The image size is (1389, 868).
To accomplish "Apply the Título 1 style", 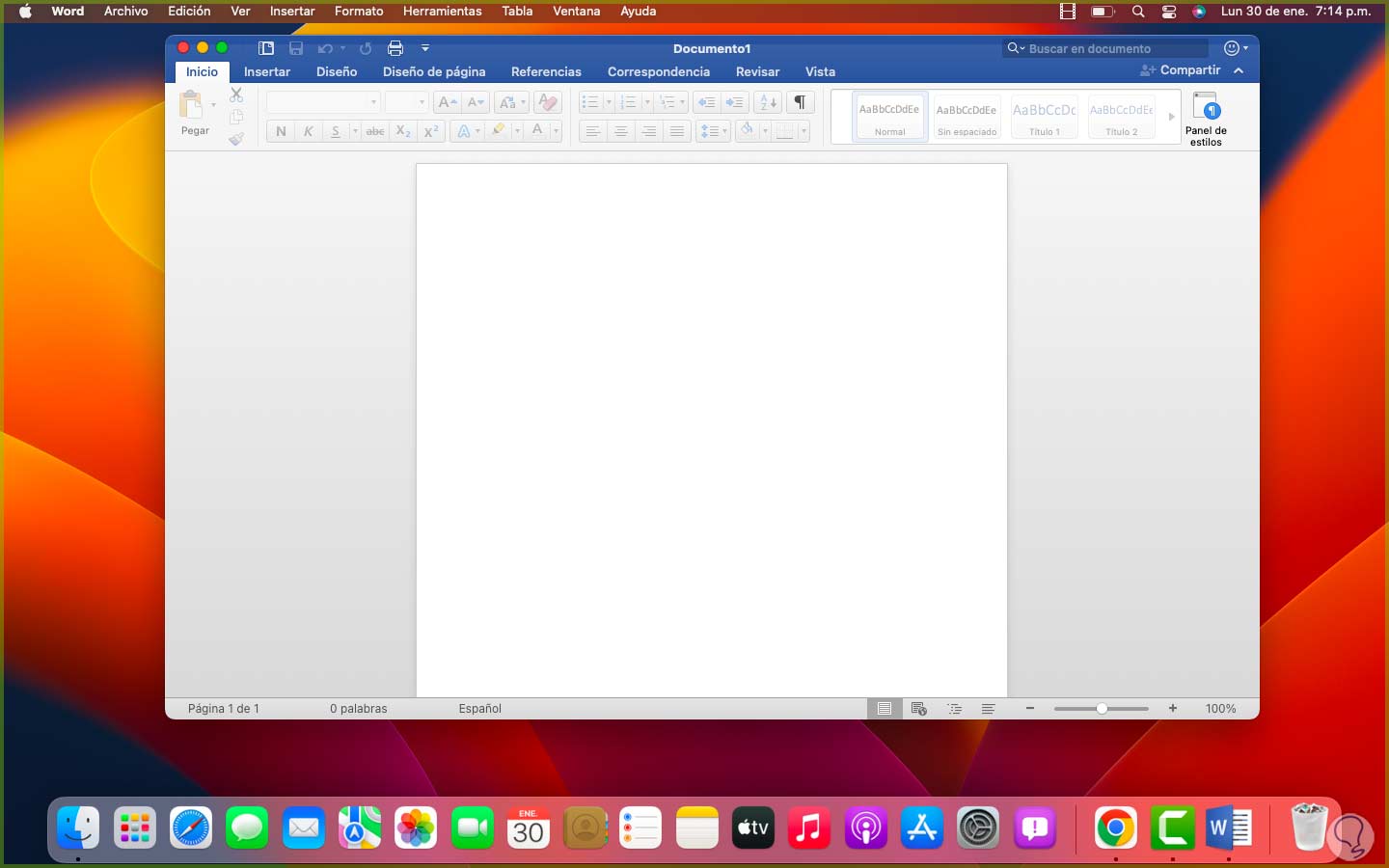I will point(1044,117).
